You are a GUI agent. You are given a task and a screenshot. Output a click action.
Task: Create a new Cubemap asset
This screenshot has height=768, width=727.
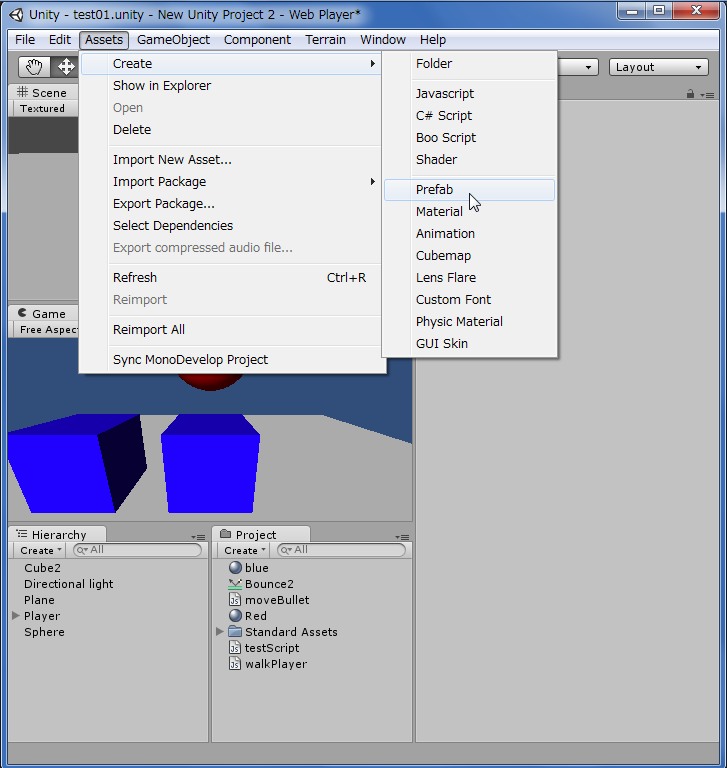tap(469, 256)
